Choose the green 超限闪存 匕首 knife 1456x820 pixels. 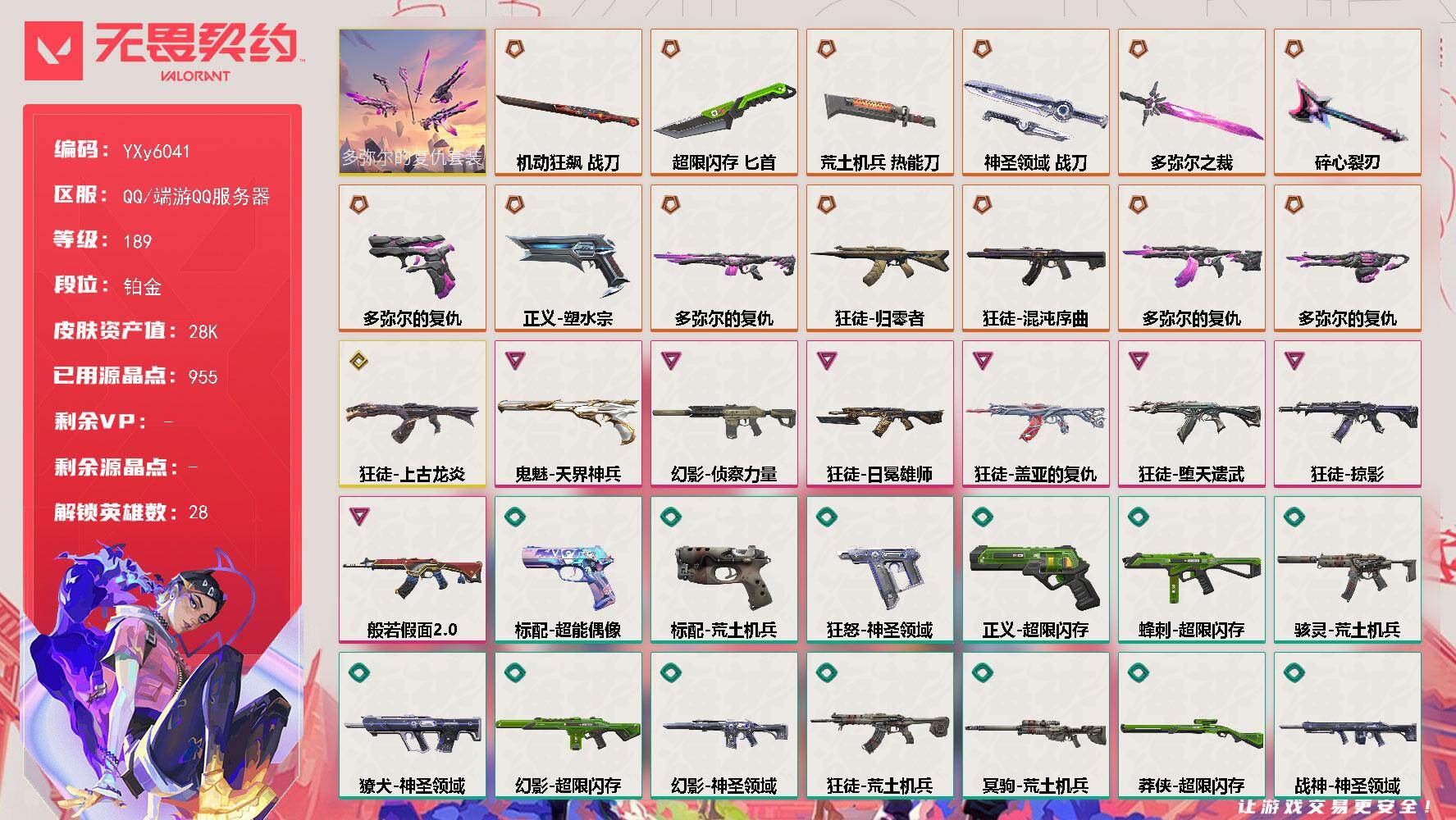point(723,102)
